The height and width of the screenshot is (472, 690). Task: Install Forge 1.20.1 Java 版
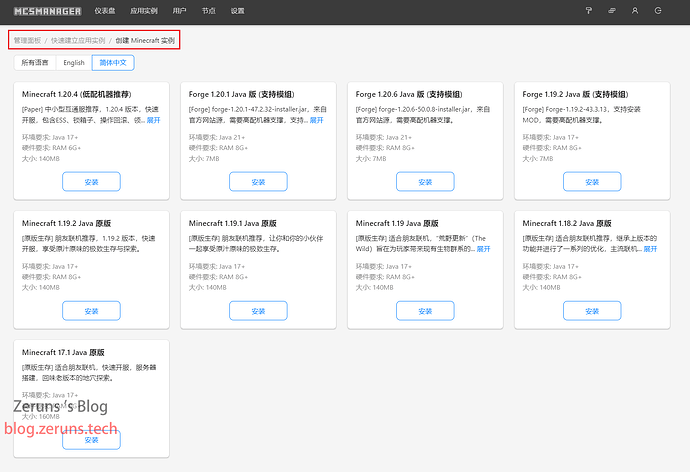click(x=258, y=182)
